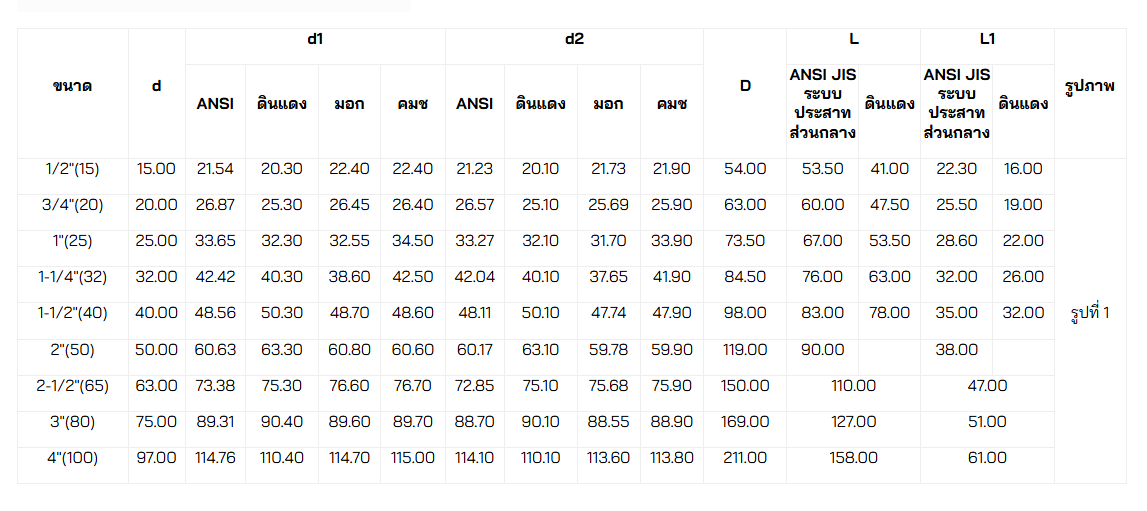This screenshot has width=1147, height=511.
Task: Click ANSI subheader under d1
Action: [215, 104]
